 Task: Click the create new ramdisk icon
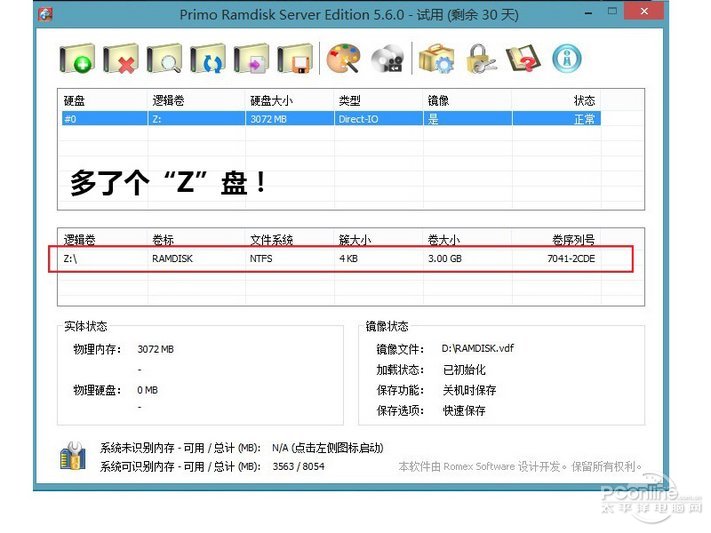coord(77,58)
